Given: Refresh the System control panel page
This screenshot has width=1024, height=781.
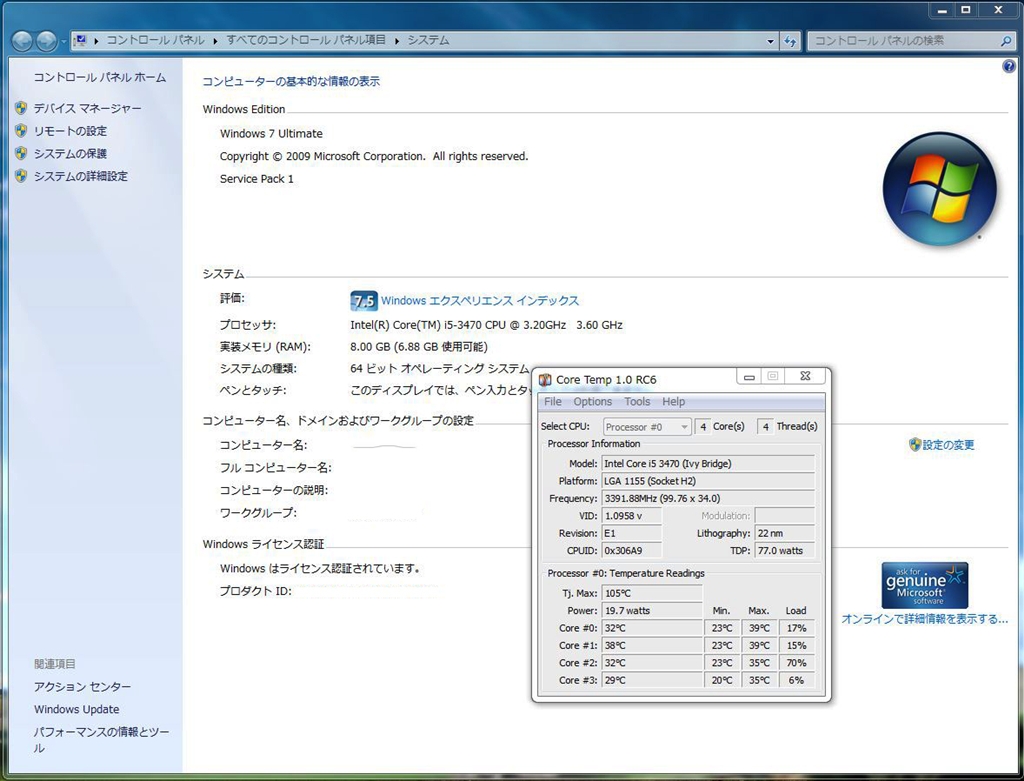Looking at the screenshot, I should pos(790,40).
